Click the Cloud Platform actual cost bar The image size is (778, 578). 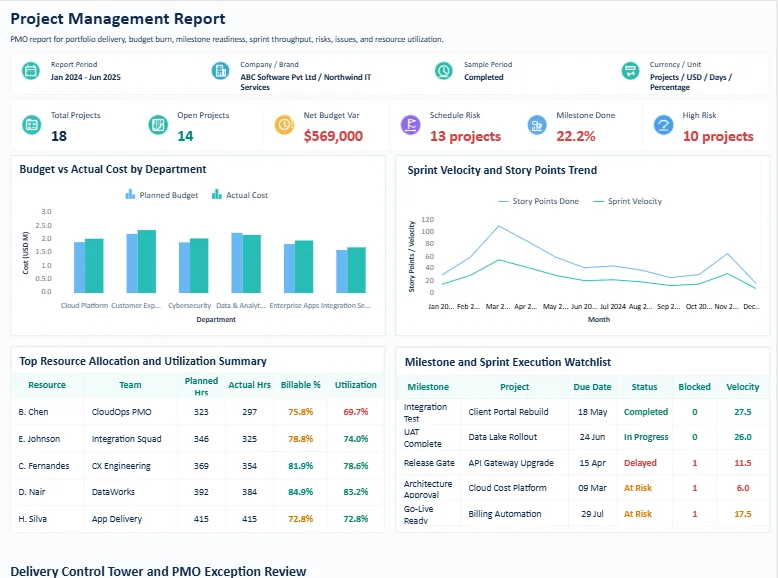coord(94,266)
